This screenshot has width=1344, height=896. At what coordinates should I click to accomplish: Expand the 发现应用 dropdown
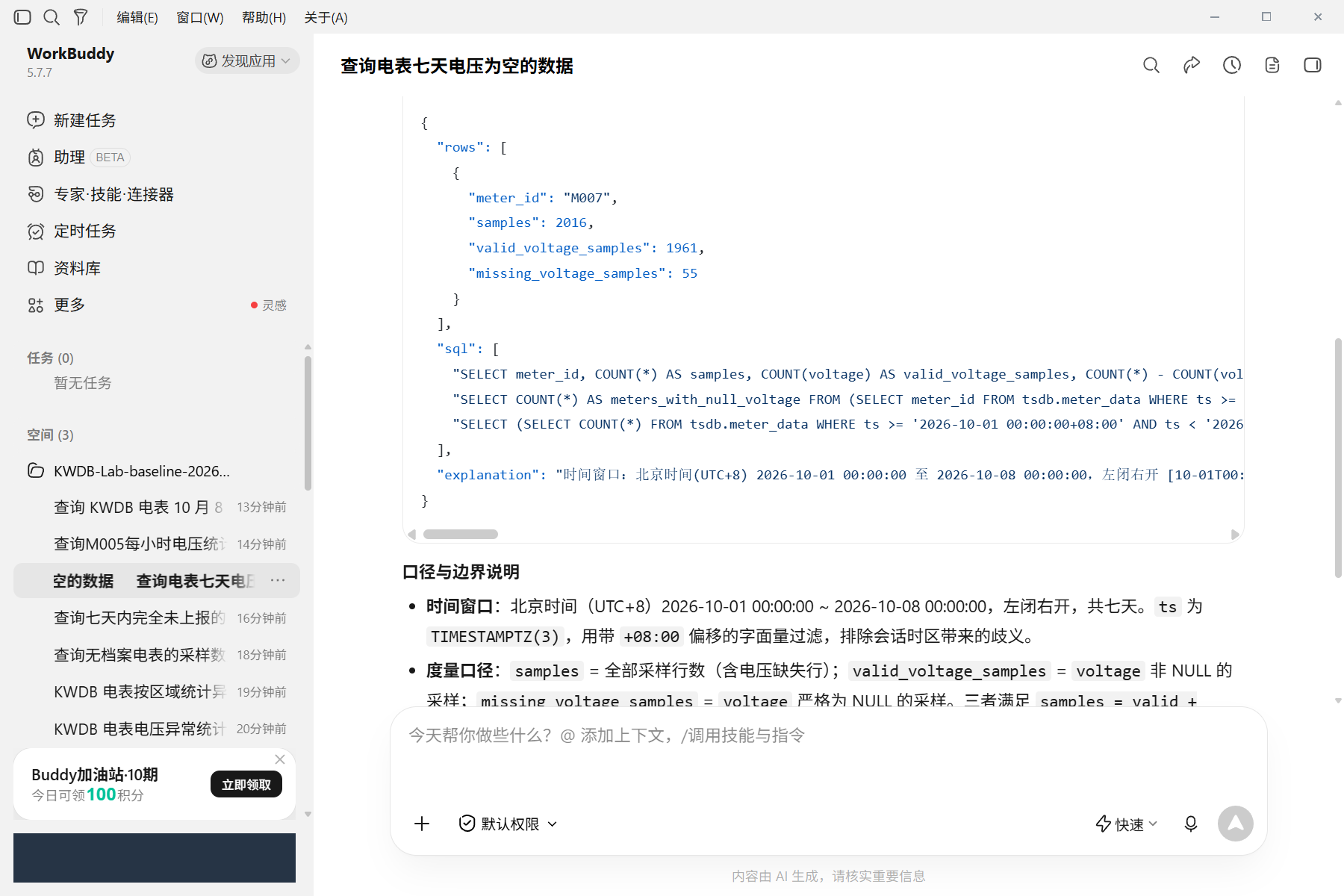click(247, 60)
